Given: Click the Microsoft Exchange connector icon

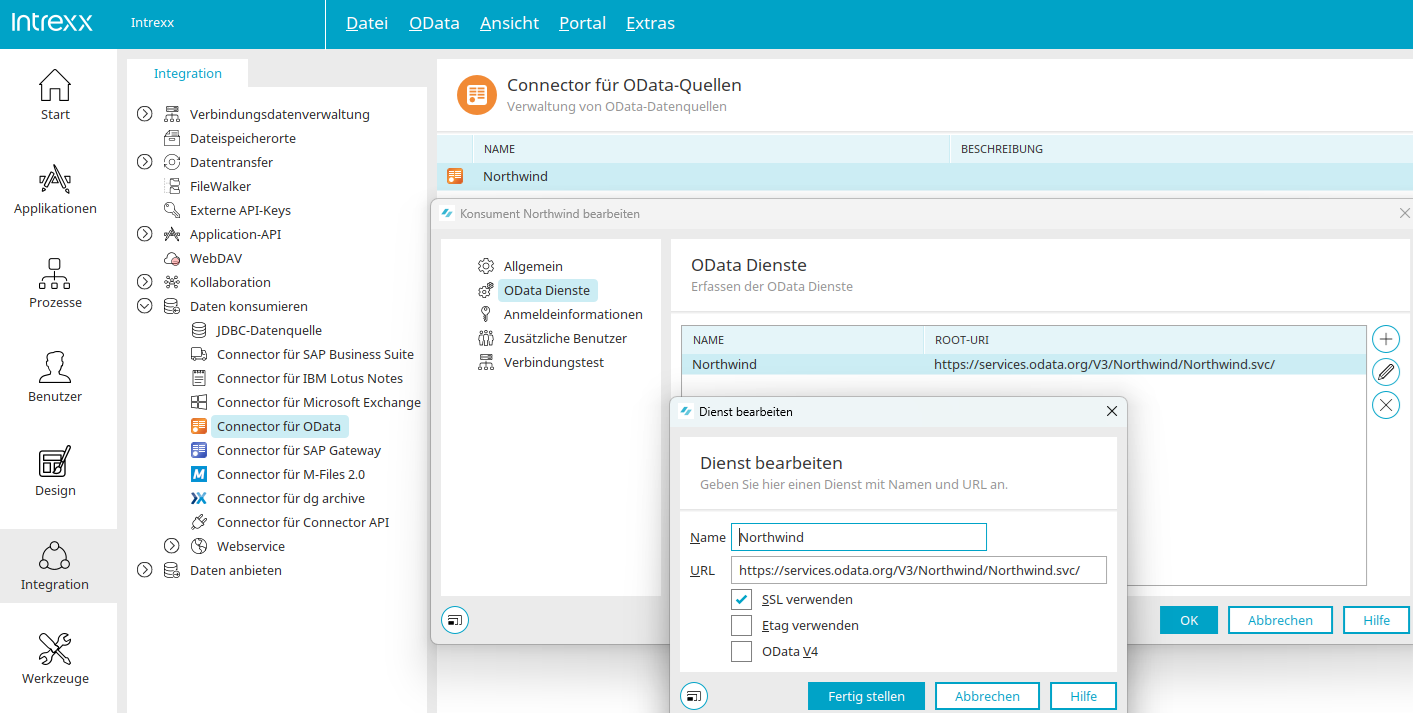Looking at the screenshot, I should click(x=198, y=402).
